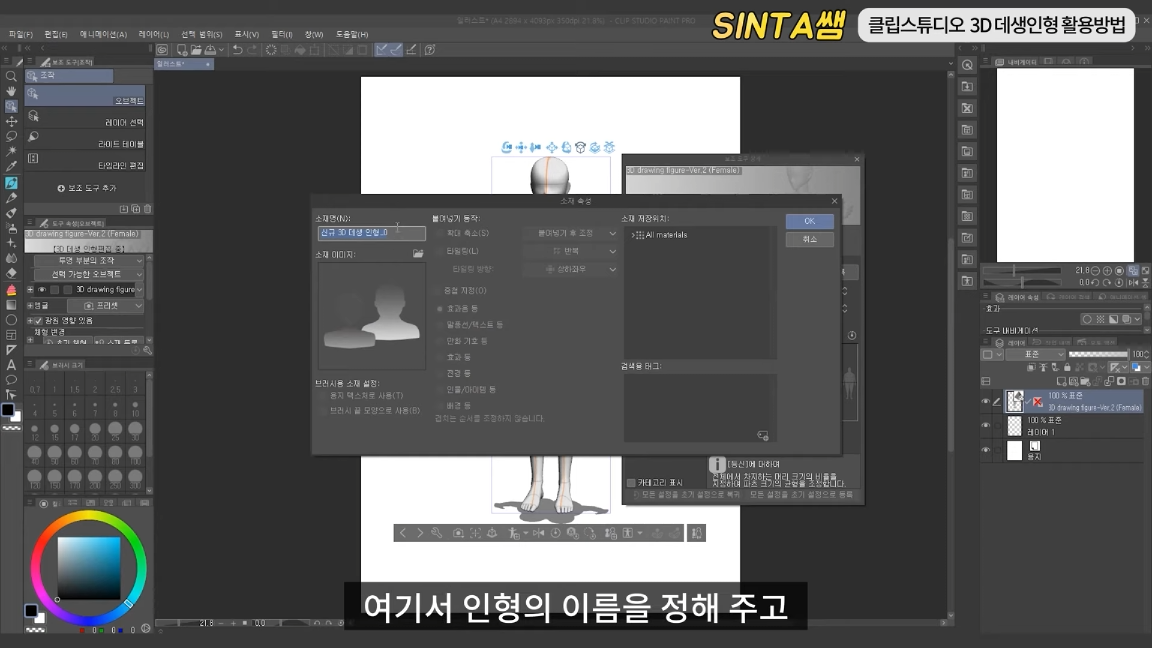The image size is (1152, 648).
Task: Click previous arrow on 3D object launcher
Action: pos(403,533)
